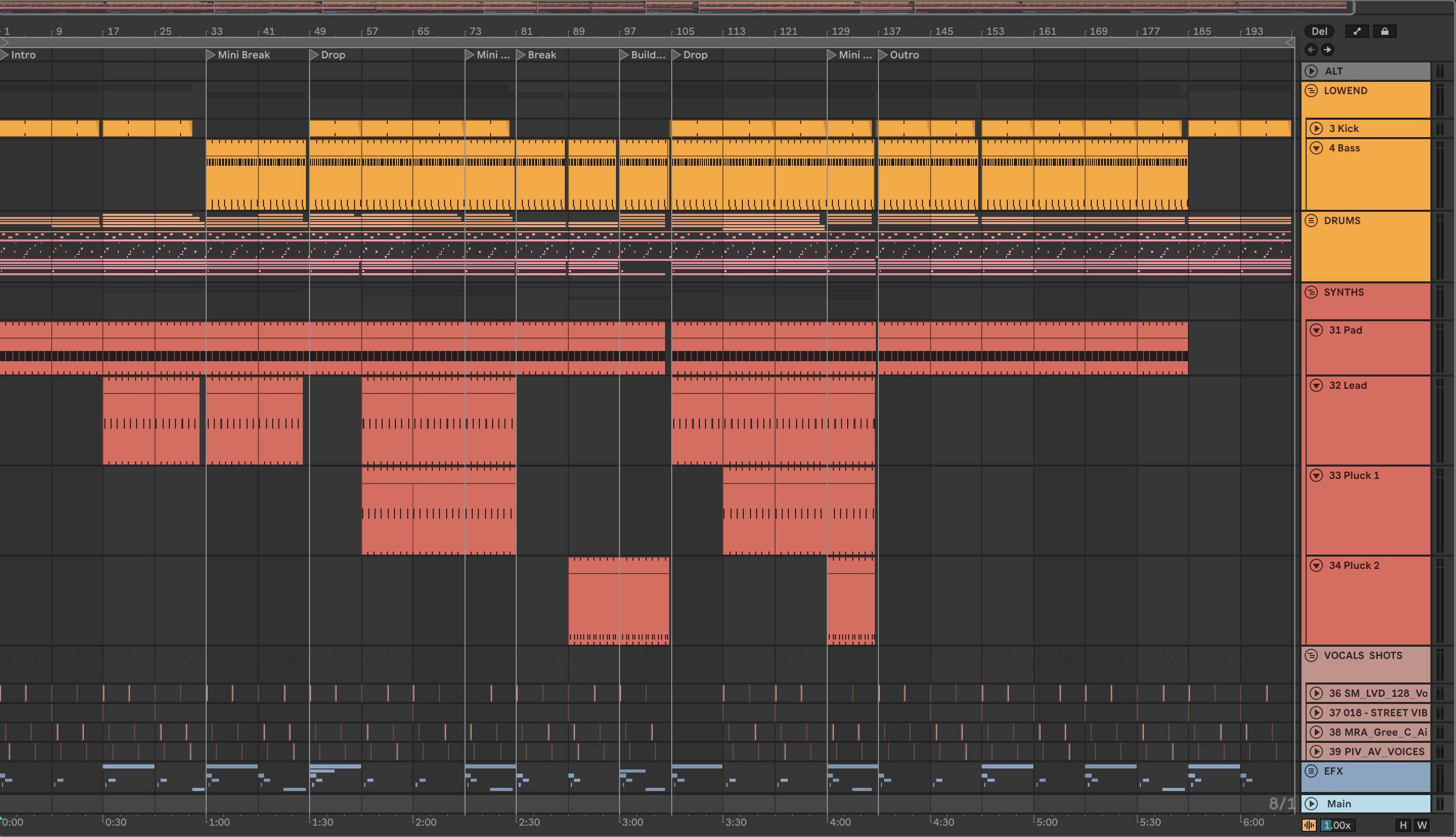The width and height of the screenshot is (1456, 837).
Task: Click 3:30 on the time ruler
Action: (x=735, y=822)
